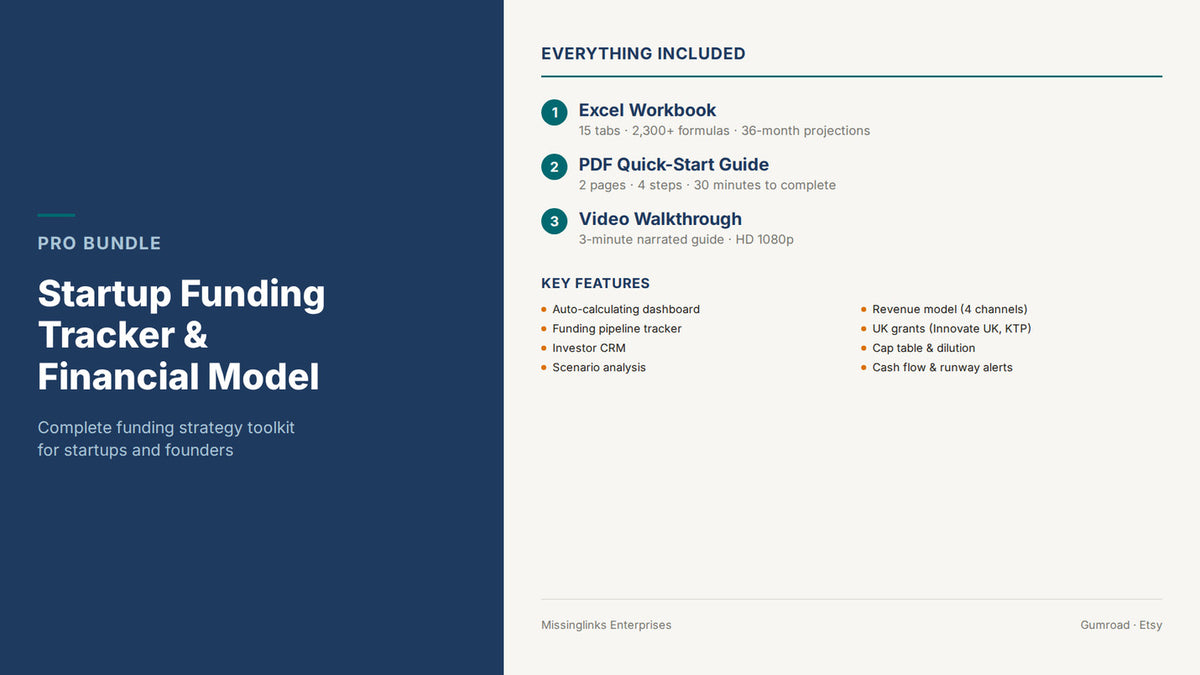
Task: Click the number 1 circle badge
Action: [554, 112]
